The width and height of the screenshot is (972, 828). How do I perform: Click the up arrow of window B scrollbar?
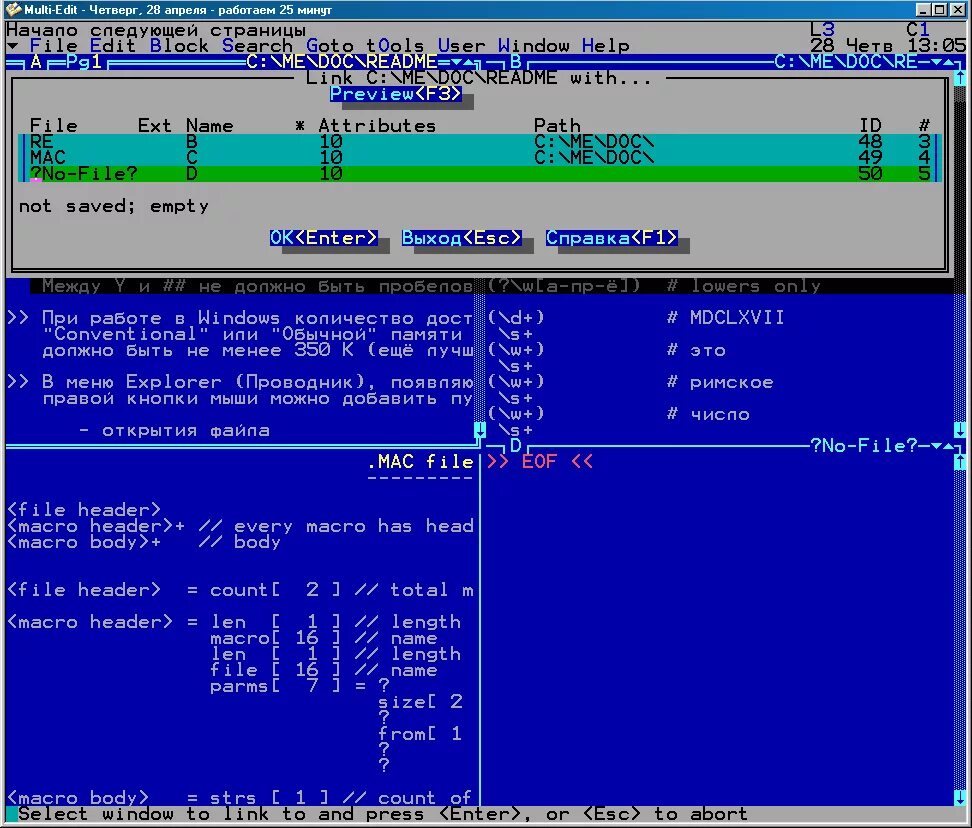[960, 78]
